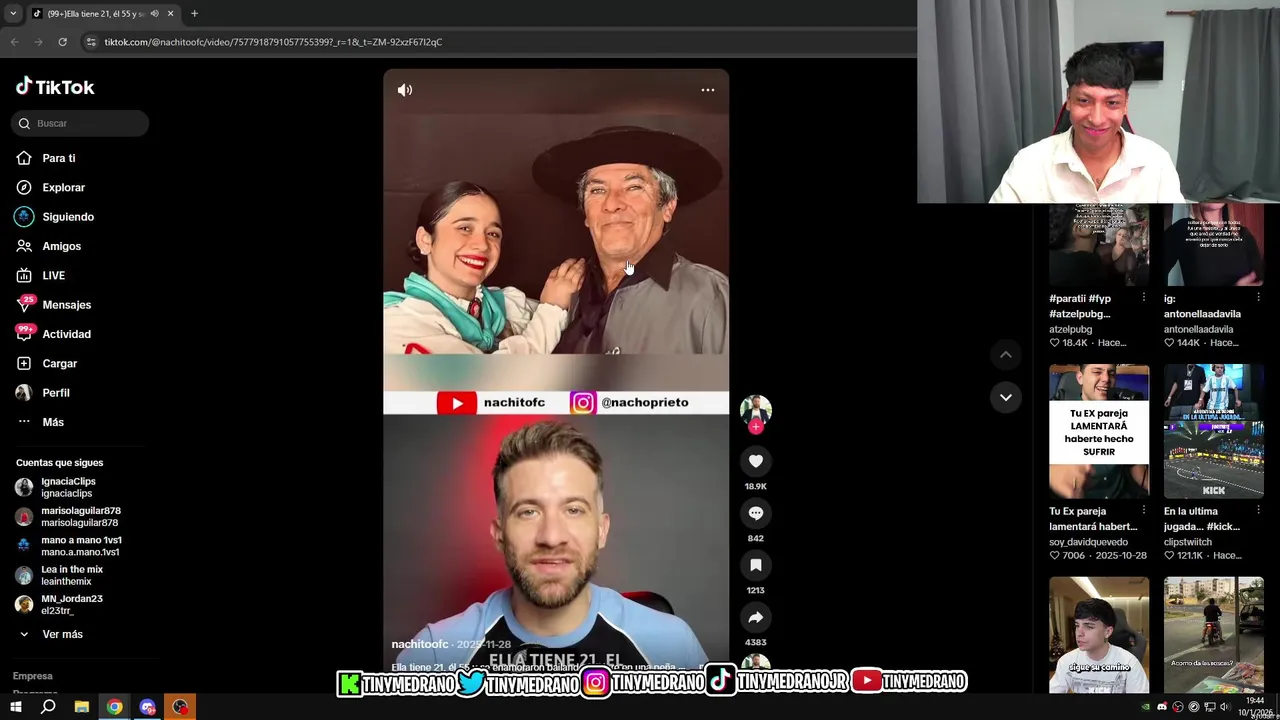The image size is (1280, 720).
Task: Open the marisolaguilar878 account
Action: point(80,516)
